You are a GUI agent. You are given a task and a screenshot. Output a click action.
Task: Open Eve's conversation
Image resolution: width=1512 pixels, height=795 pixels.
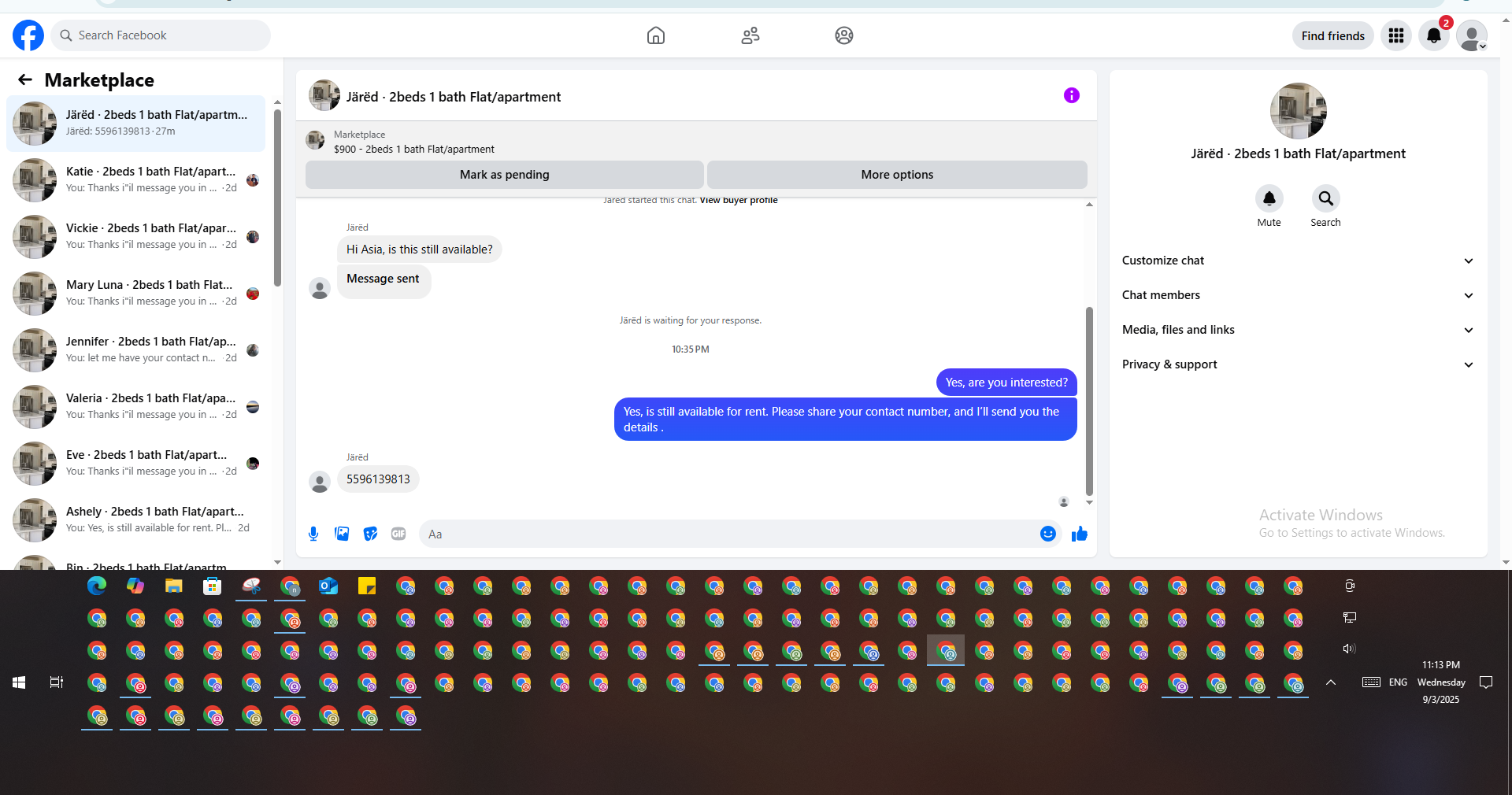[x=136, y=464]
